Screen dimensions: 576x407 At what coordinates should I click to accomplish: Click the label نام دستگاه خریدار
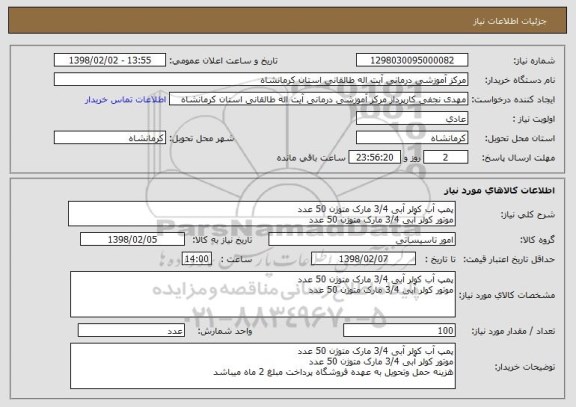520,80
